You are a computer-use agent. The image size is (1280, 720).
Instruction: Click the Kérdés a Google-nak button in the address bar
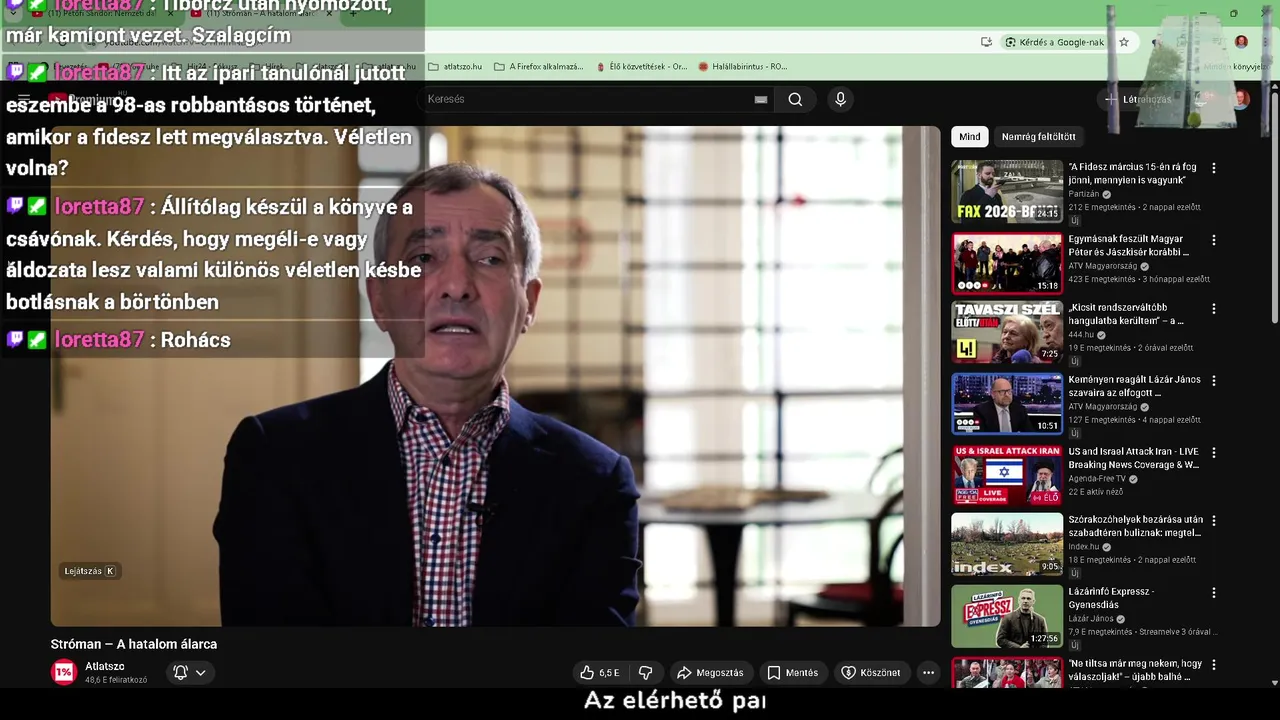coord(1054,42)
